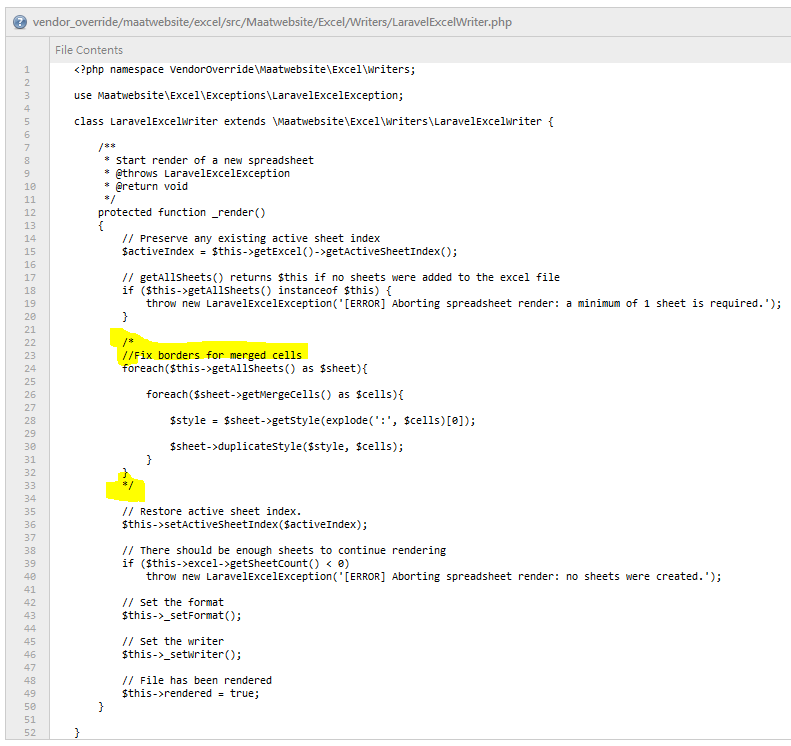
Task: Click the 'protected function _render()' line
Action: (182, 212)
